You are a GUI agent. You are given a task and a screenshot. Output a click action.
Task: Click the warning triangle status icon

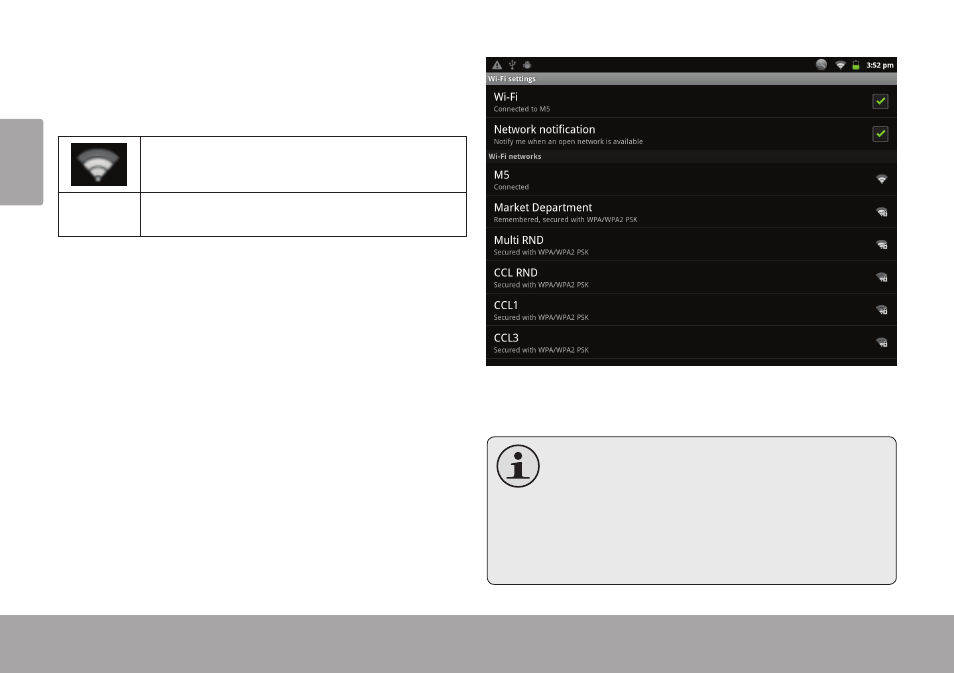click(497, 65)
